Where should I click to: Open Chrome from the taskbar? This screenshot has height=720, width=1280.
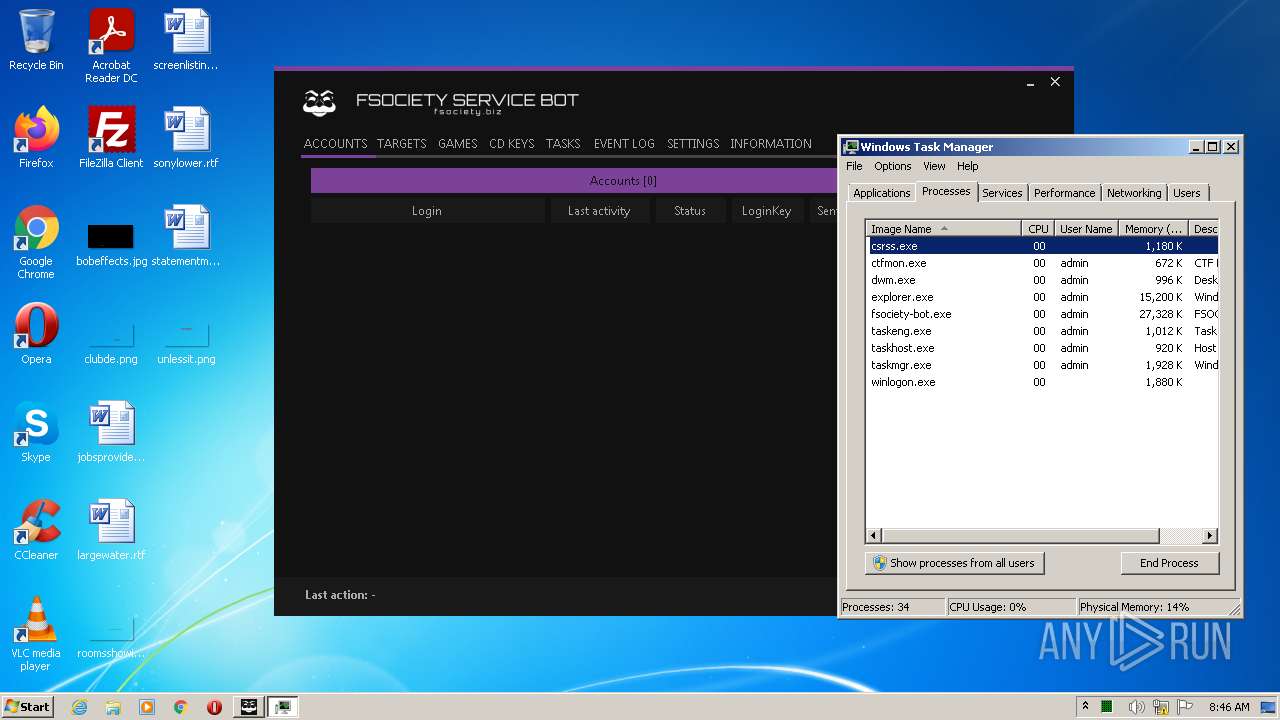click(181, 707)
